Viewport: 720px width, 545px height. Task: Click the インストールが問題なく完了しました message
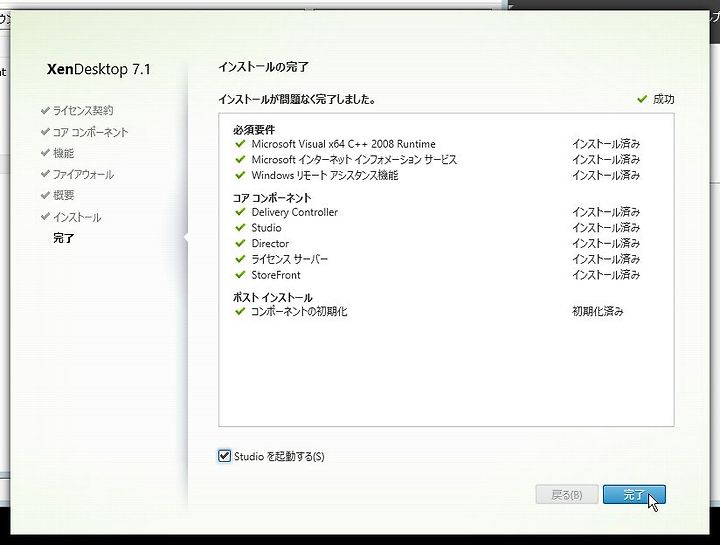pos(297,99)
